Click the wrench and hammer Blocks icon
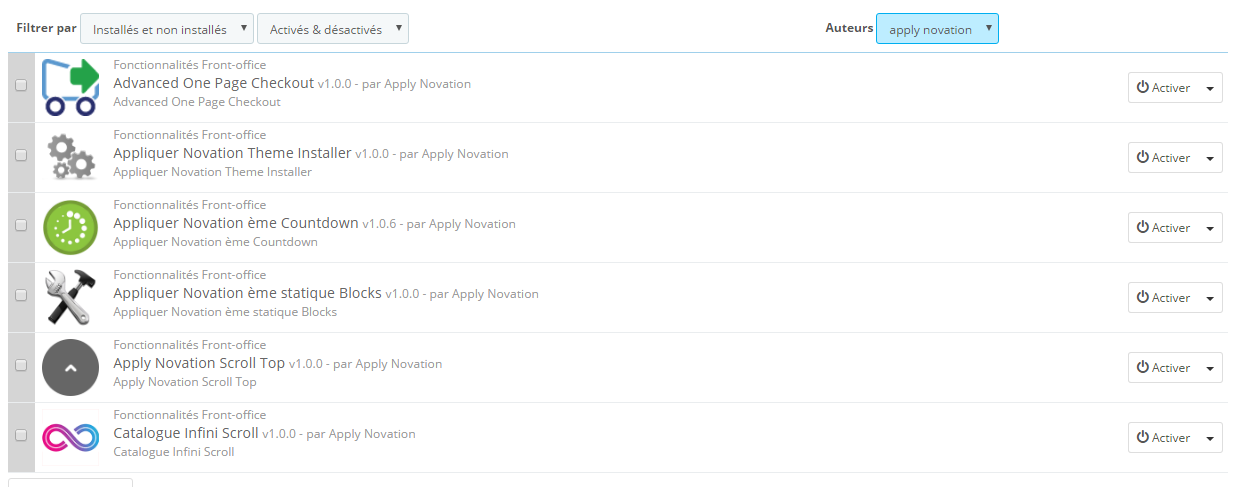Screen dimensions: 1238x487 pyautogui.click(x=70, y=297)
